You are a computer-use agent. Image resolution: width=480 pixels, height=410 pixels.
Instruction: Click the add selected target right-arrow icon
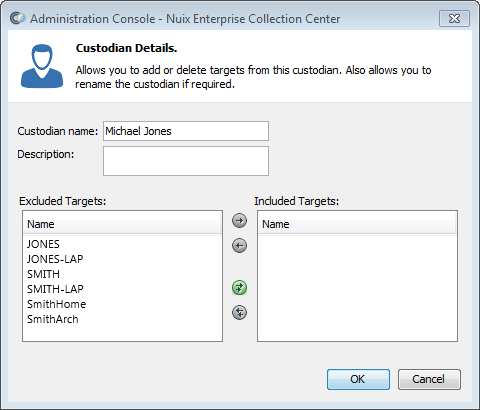coord(239,220)
